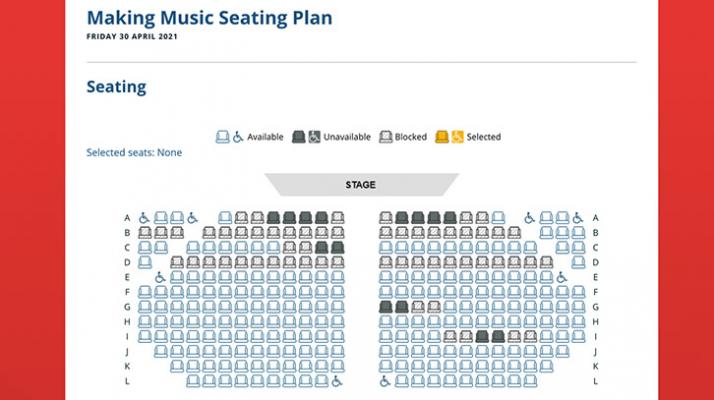Click the Unavailable wheelchair legend icon
The width and height of the screenshot is (714, 400).
[314, 137]
